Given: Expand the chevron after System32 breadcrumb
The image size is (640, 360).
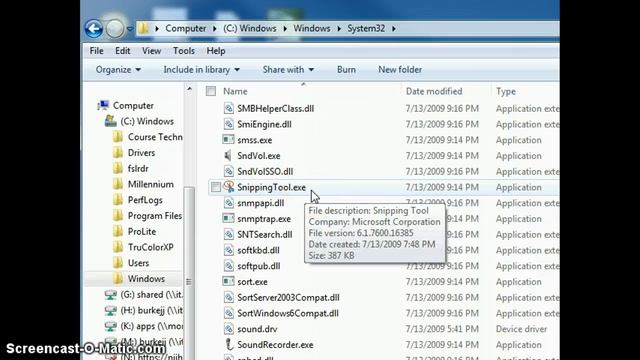Looking at the screenshot, I should 394,29.
